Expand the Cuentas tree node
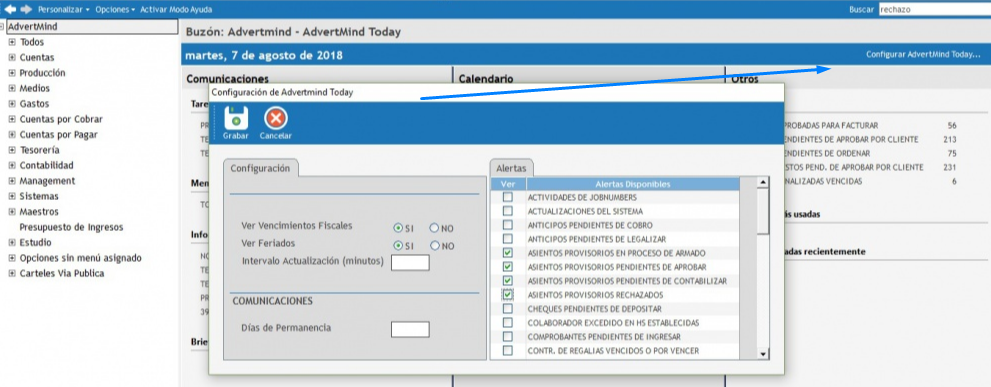Screen dimensions: 991x387 (11, 58)
